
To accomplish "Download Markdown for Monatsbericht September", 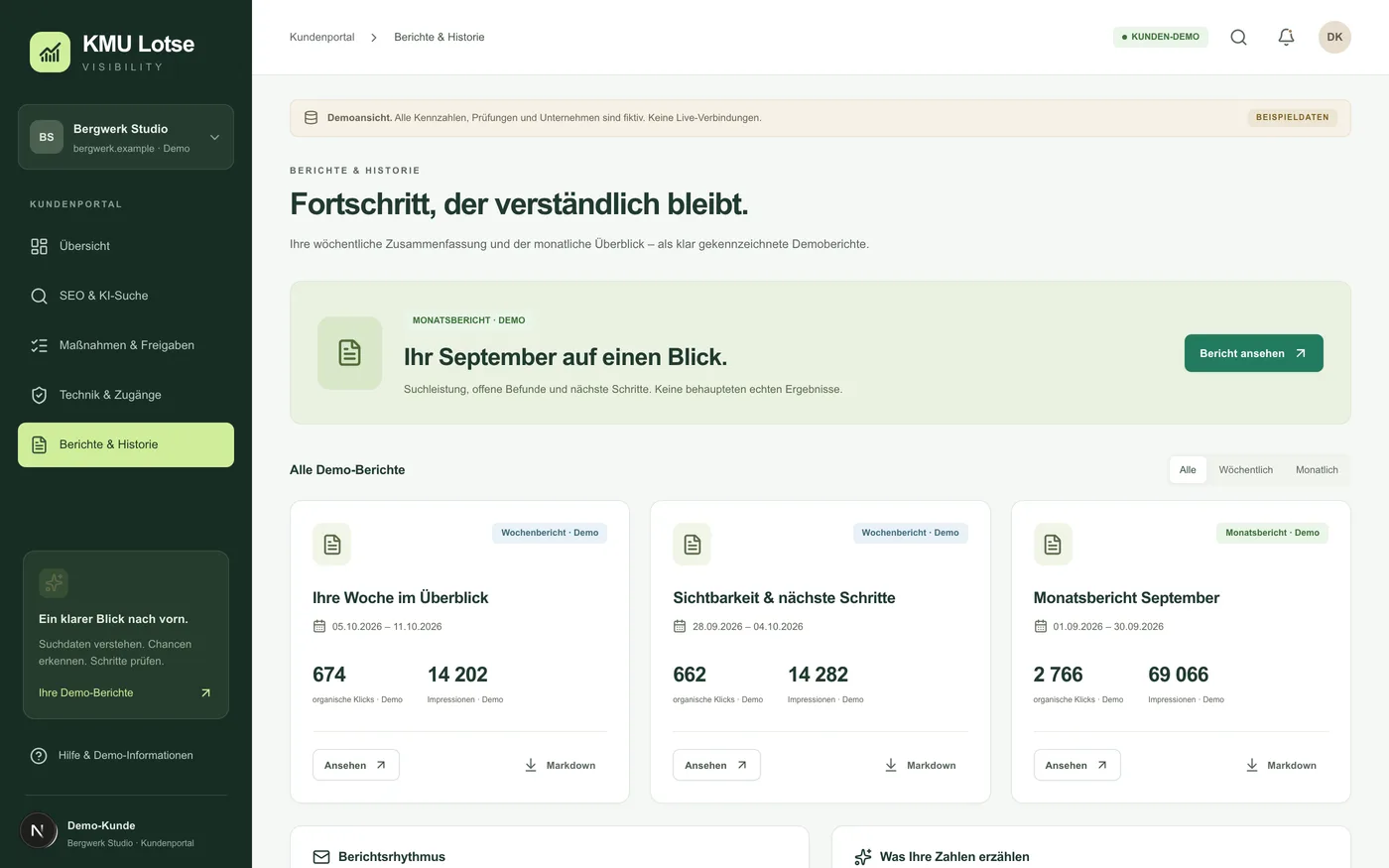I will 1281,765.
